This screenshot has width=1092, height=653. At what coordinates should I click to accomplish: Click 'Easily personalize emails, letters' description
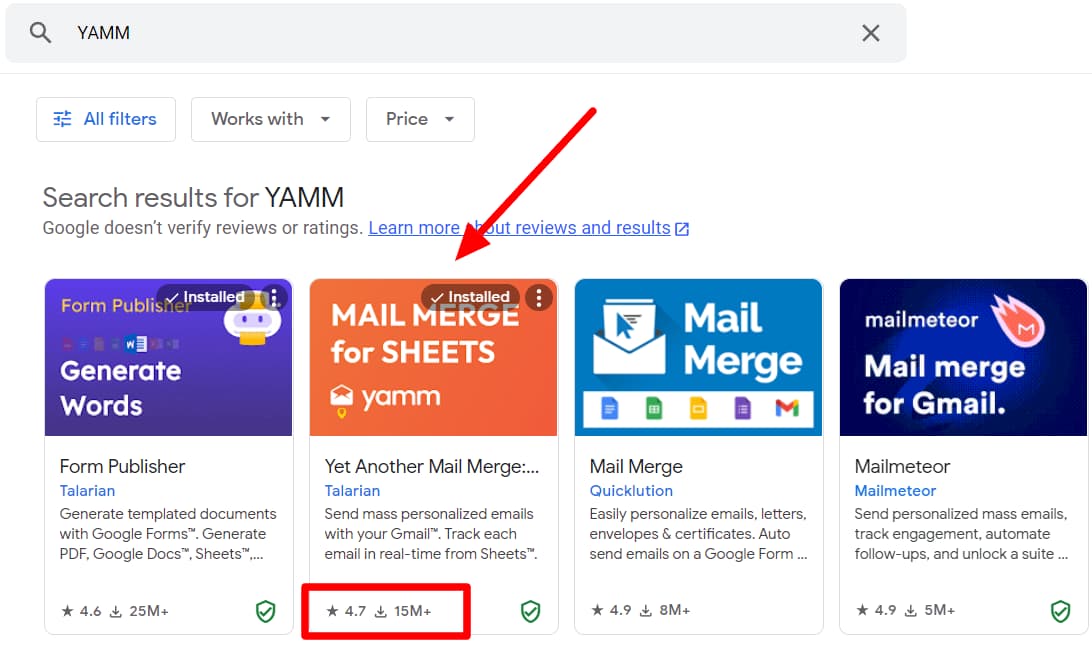(x=698, y=534)
